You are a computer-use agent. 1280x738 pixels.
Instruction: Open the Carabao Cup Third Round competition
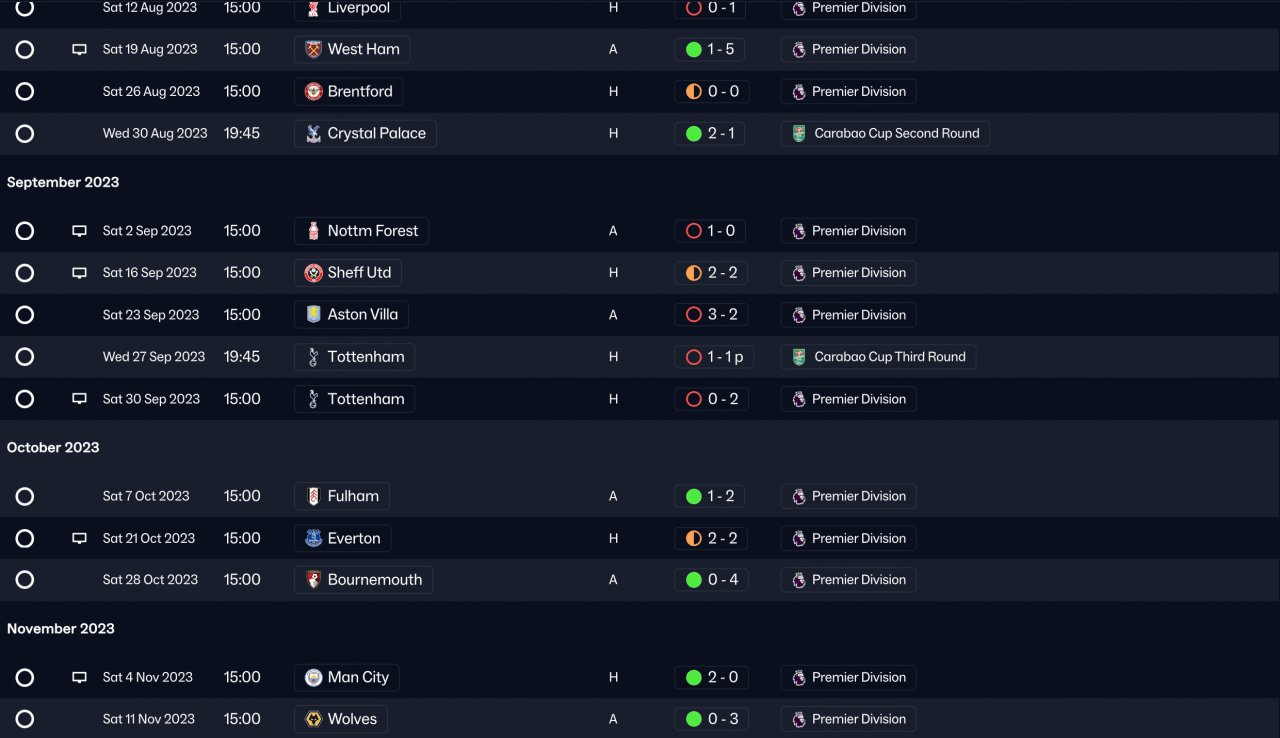(x=889, y=357)
